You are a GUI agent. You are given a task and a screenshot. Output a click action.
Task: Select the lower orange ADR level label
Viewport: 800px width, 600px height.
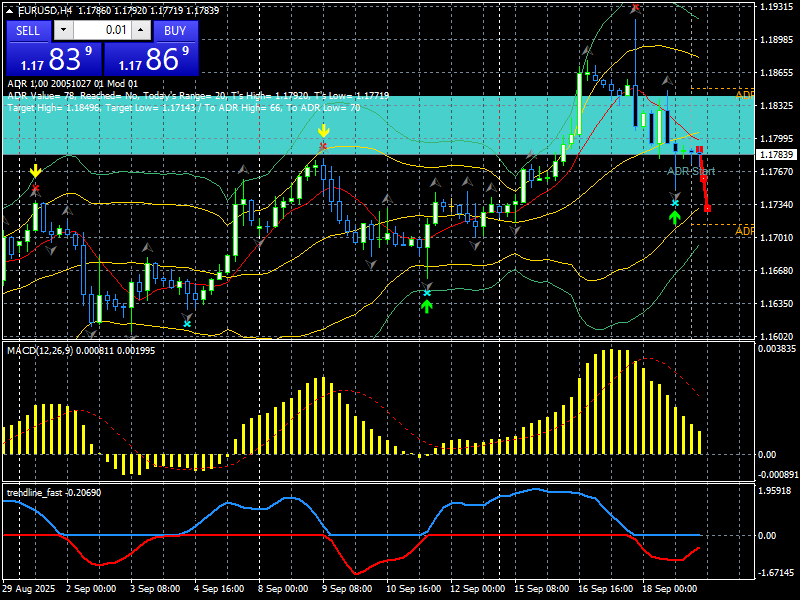tap(744, 232)
